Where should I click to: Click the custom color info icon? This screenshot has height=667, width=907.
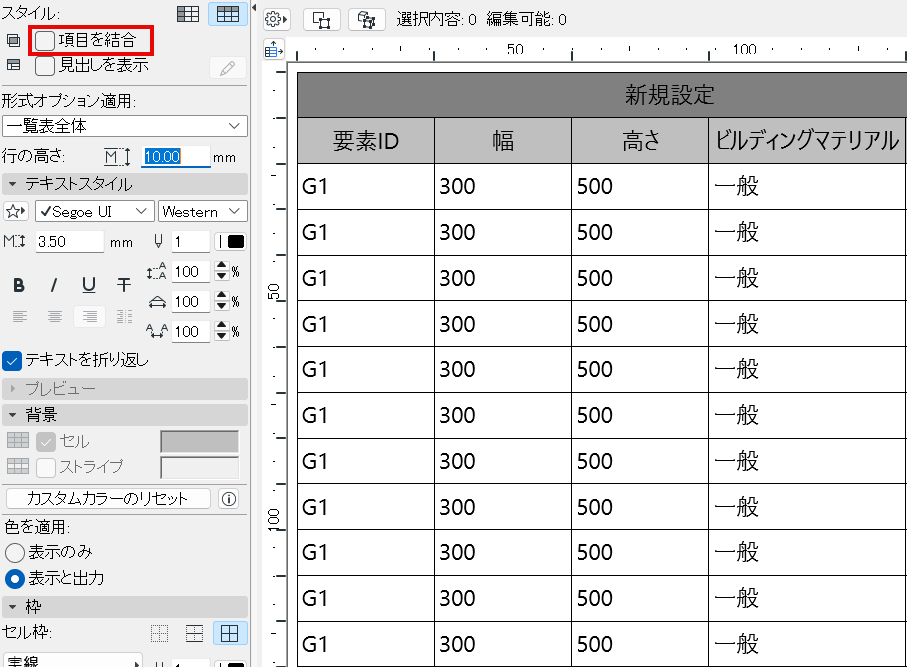tap(229, 499)
